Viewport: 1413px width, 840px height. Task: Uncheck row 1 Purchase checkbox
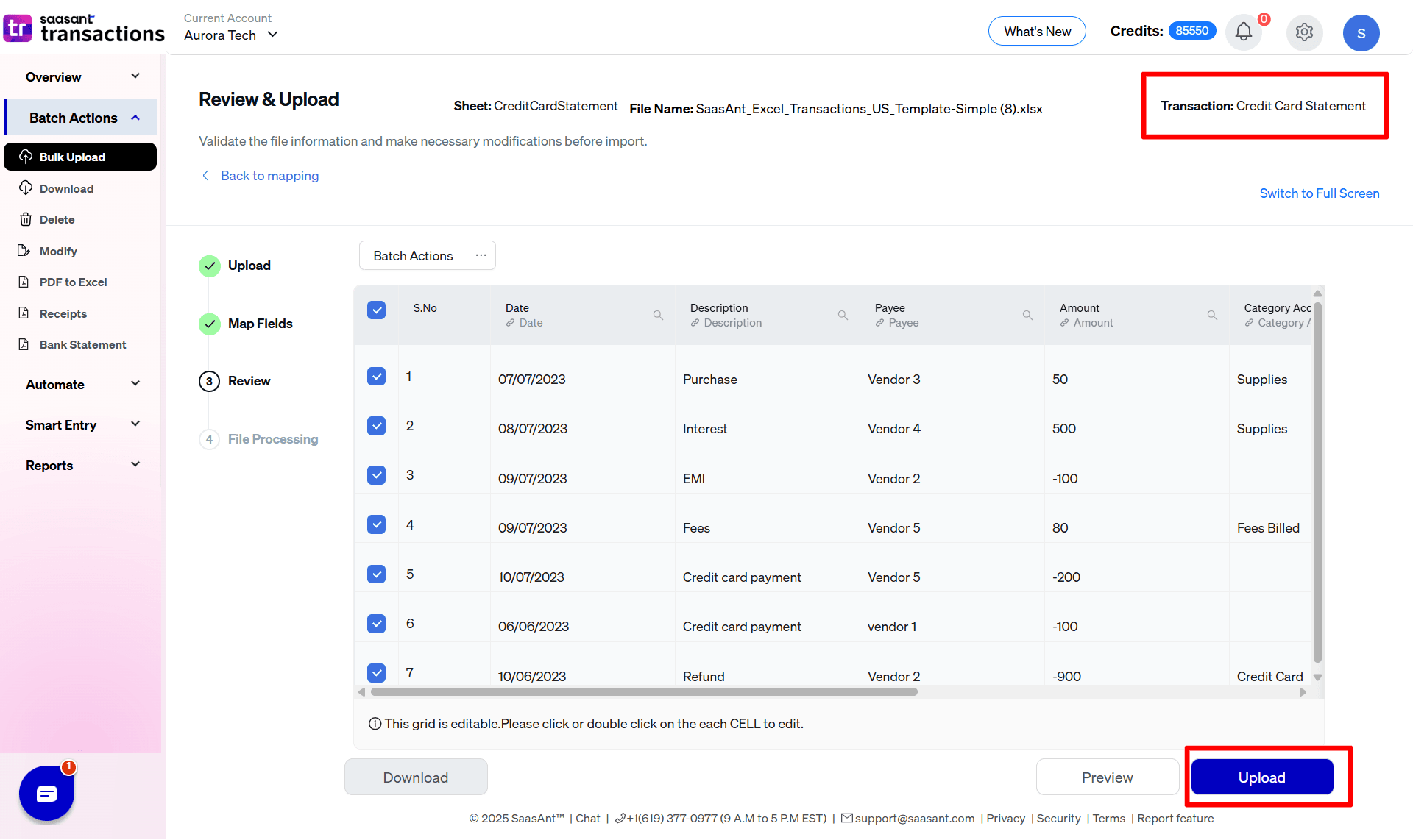pos(376,377)
